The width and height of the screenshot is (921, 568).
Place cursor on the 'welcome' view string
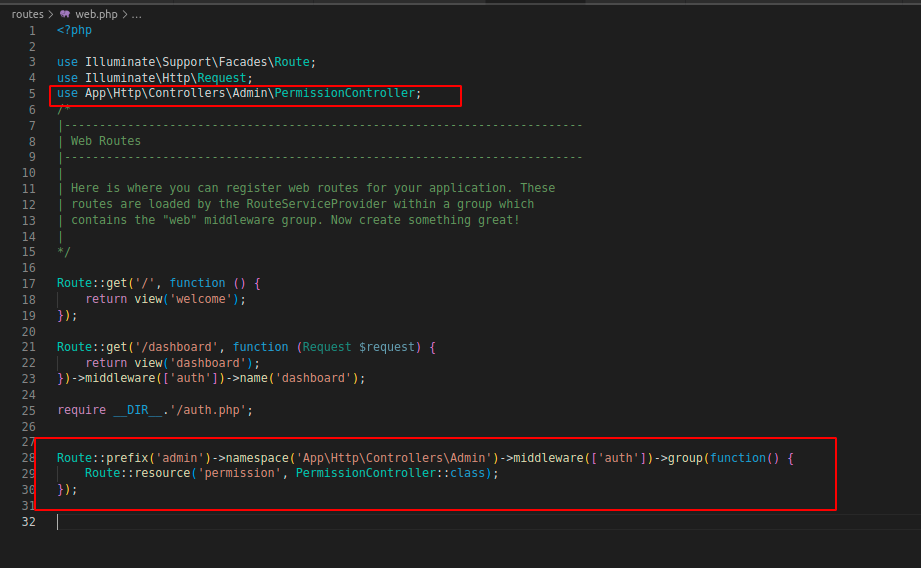(x=205, y=299)
